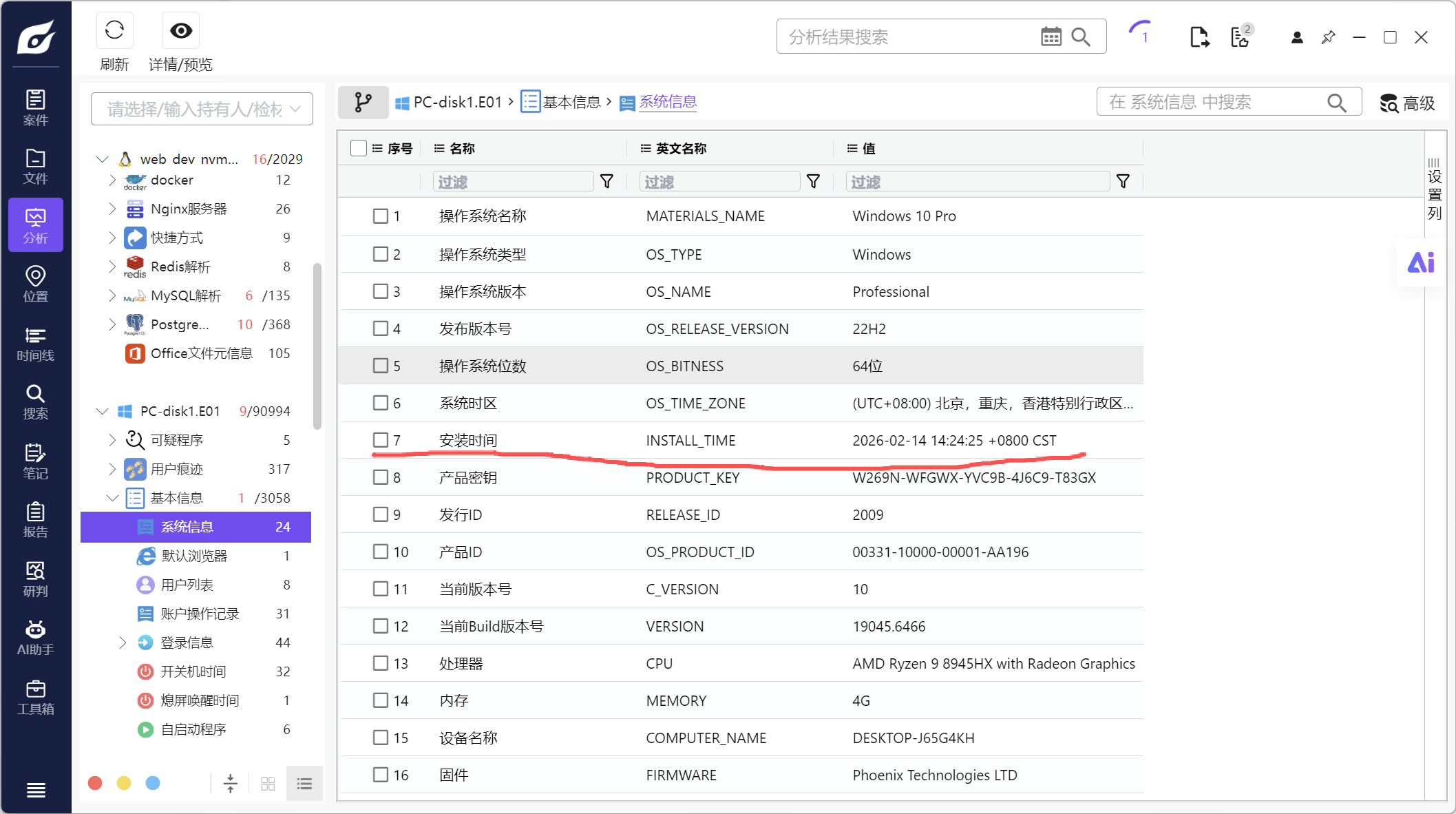Image resolution: width=1456 pixels, height=814 pixels.
Task: Check the box for row 13 处理器
Action: point(381,663)
